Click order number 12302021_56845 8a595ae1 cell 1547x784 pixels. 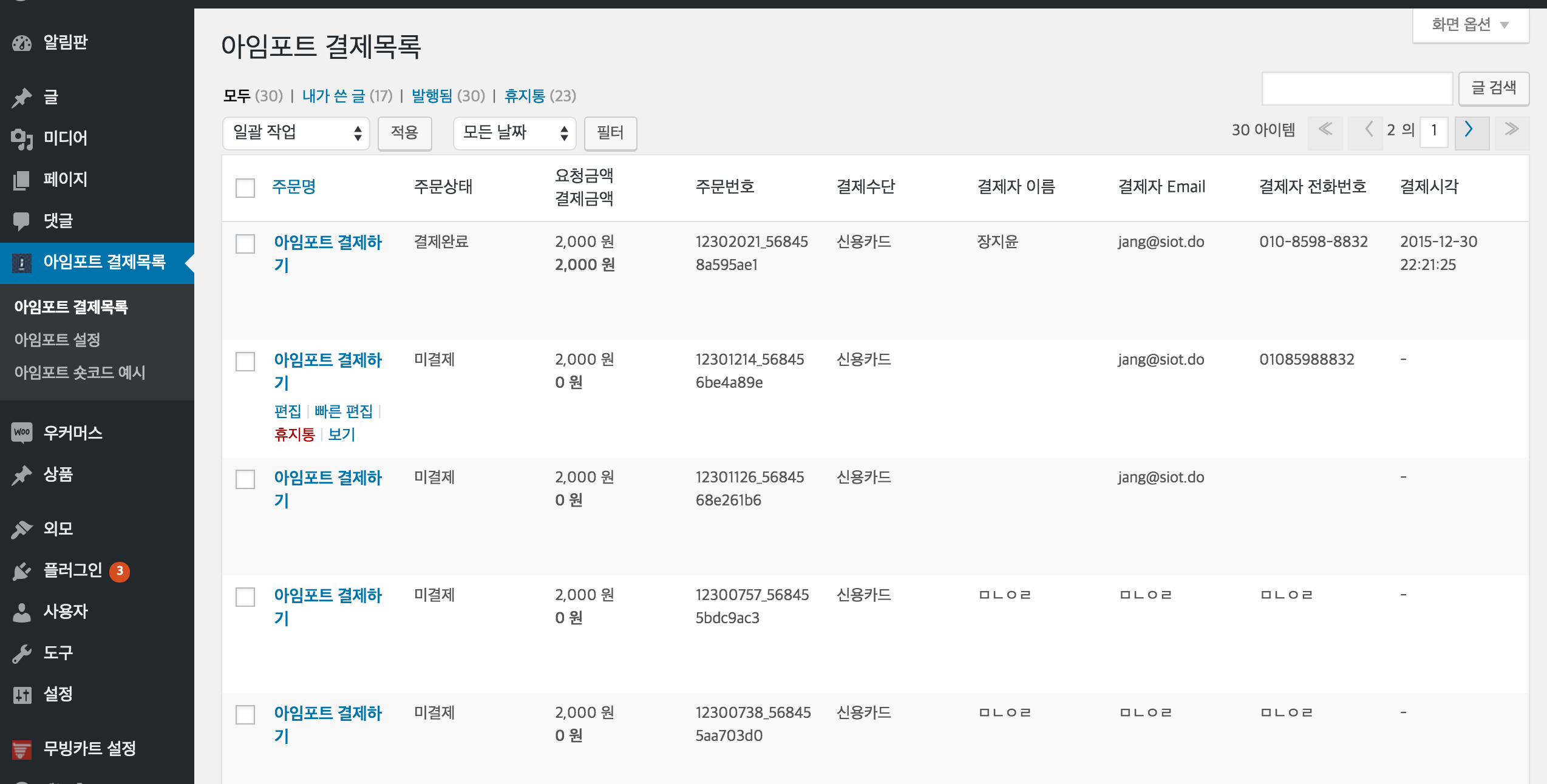pos(752,253)
